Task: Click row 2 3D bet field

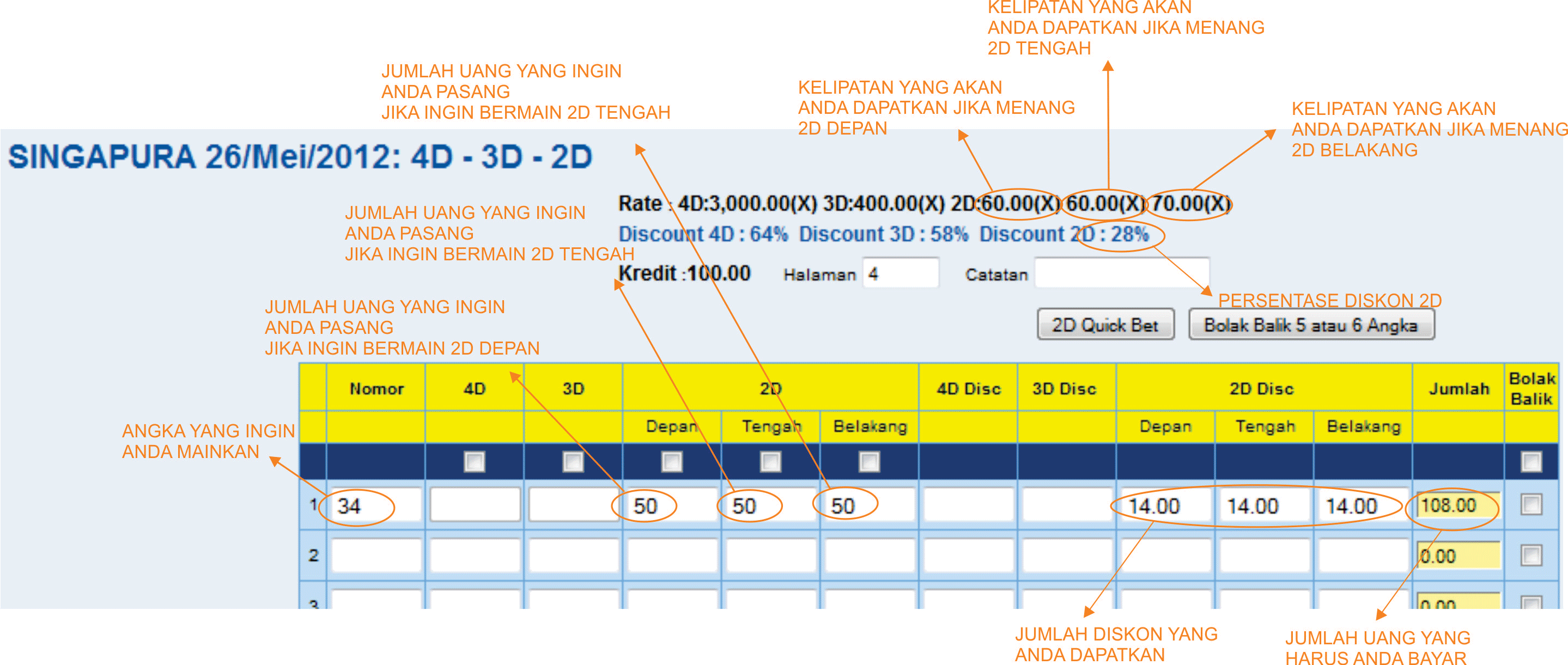Action: (573, 556)
